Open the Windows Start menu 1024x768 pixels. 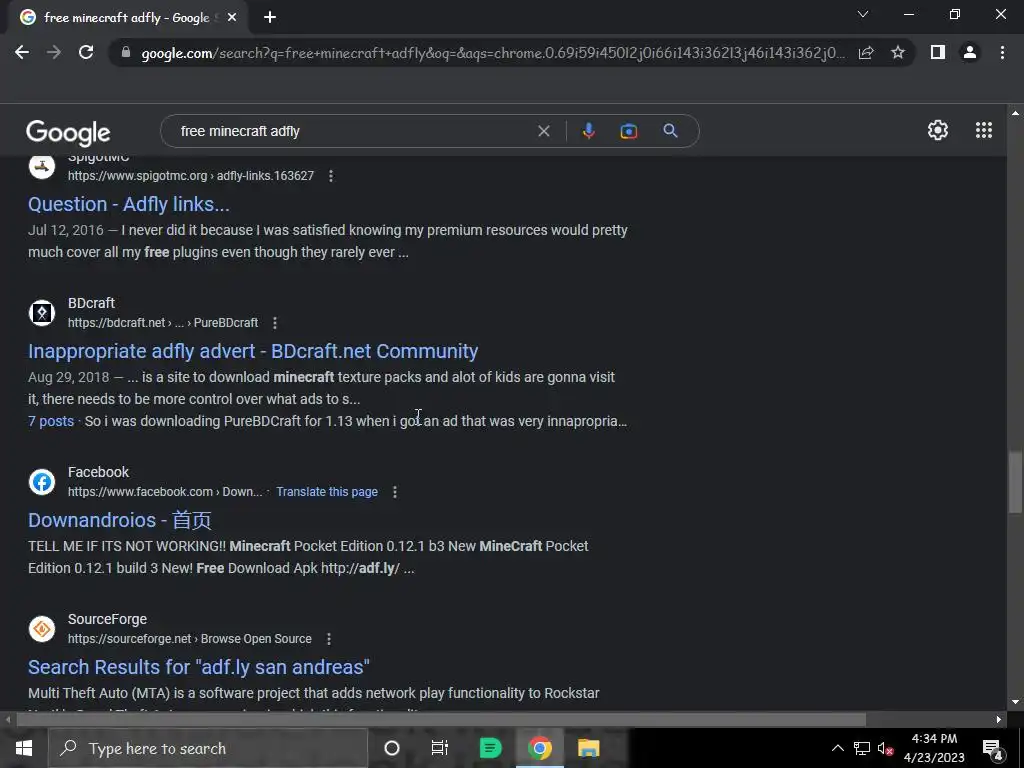(24, 748)
